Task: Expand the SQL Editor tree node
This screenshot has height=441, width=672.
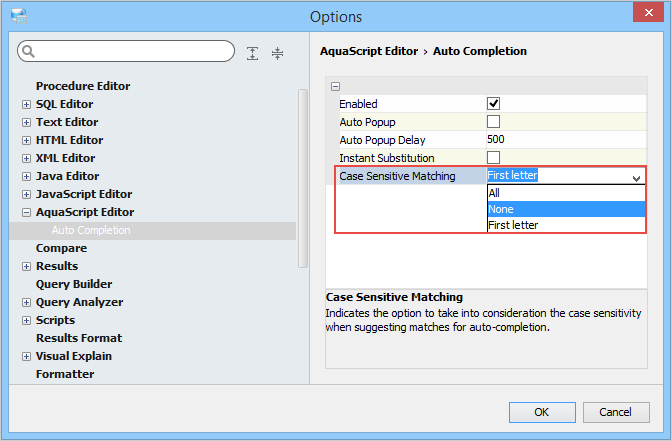Action: (x=26, y=104)
